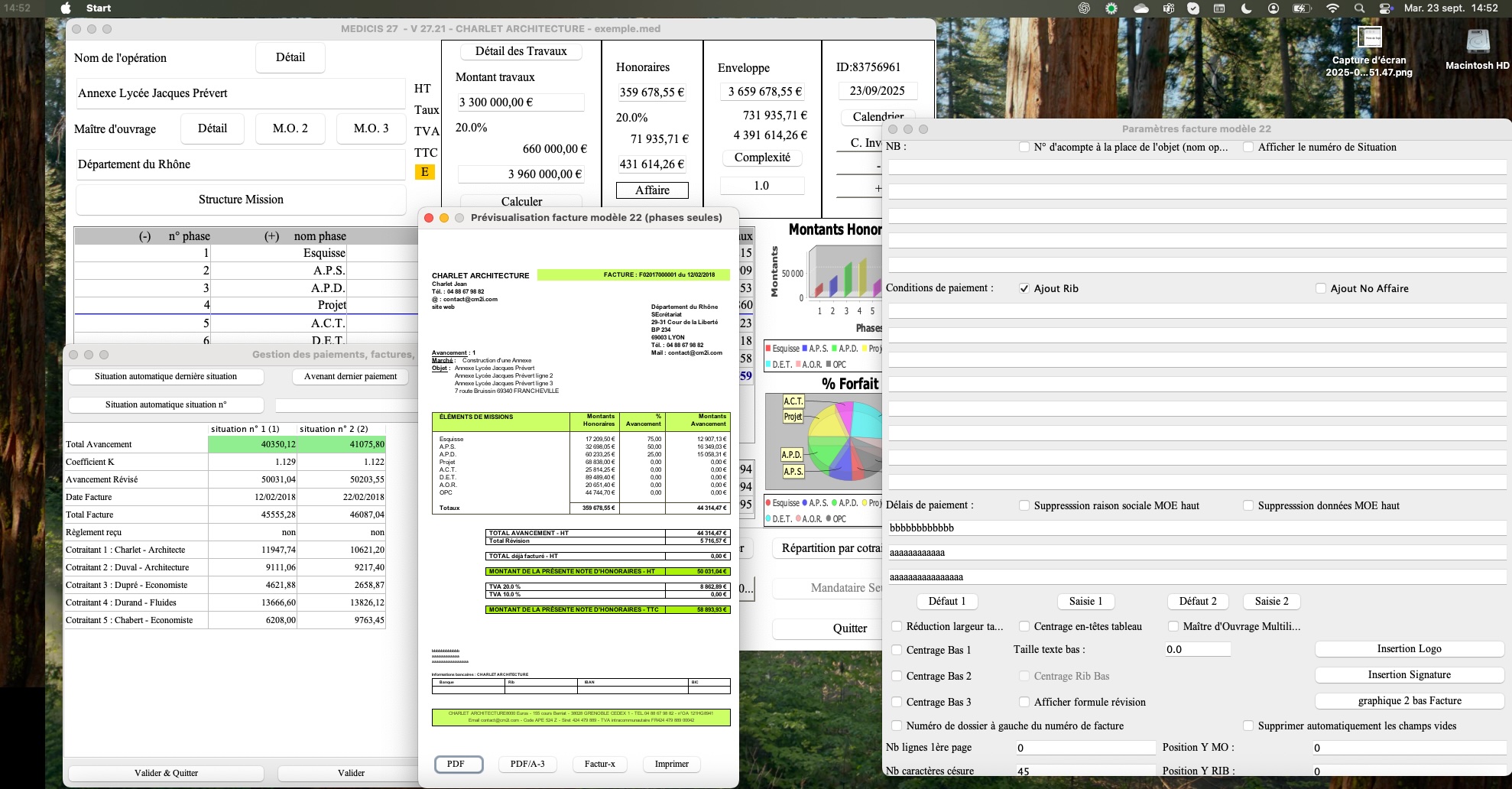Open the Microsoft Teams menu bar icon
The height and width of the screenshot is (789, 1512).
tap(1168, 8)
